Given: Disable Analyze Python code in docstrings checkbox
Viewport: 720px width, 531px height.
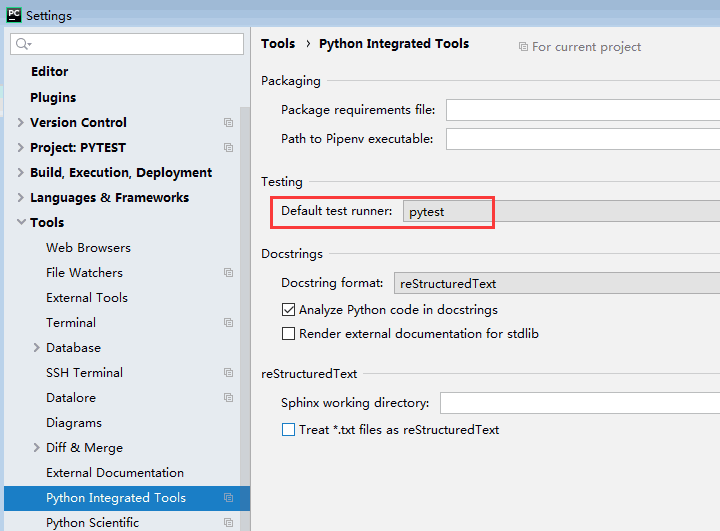Looking at the screenshot, I should [x=288, y=310].
